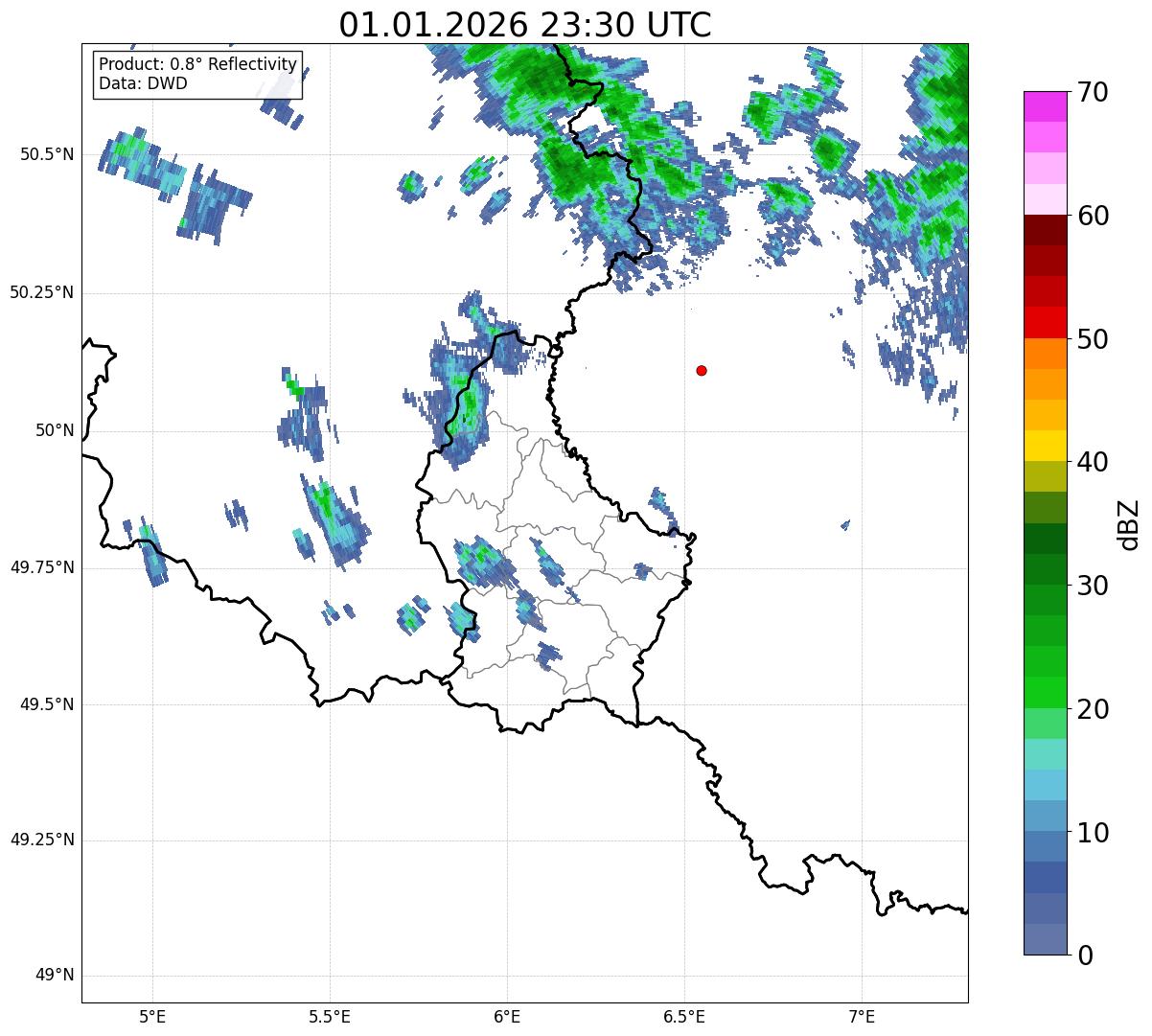Click the "Product: 0.8° Reflectivity" label
This screenshot has height=1036, width=1152.
pos(198,64)
